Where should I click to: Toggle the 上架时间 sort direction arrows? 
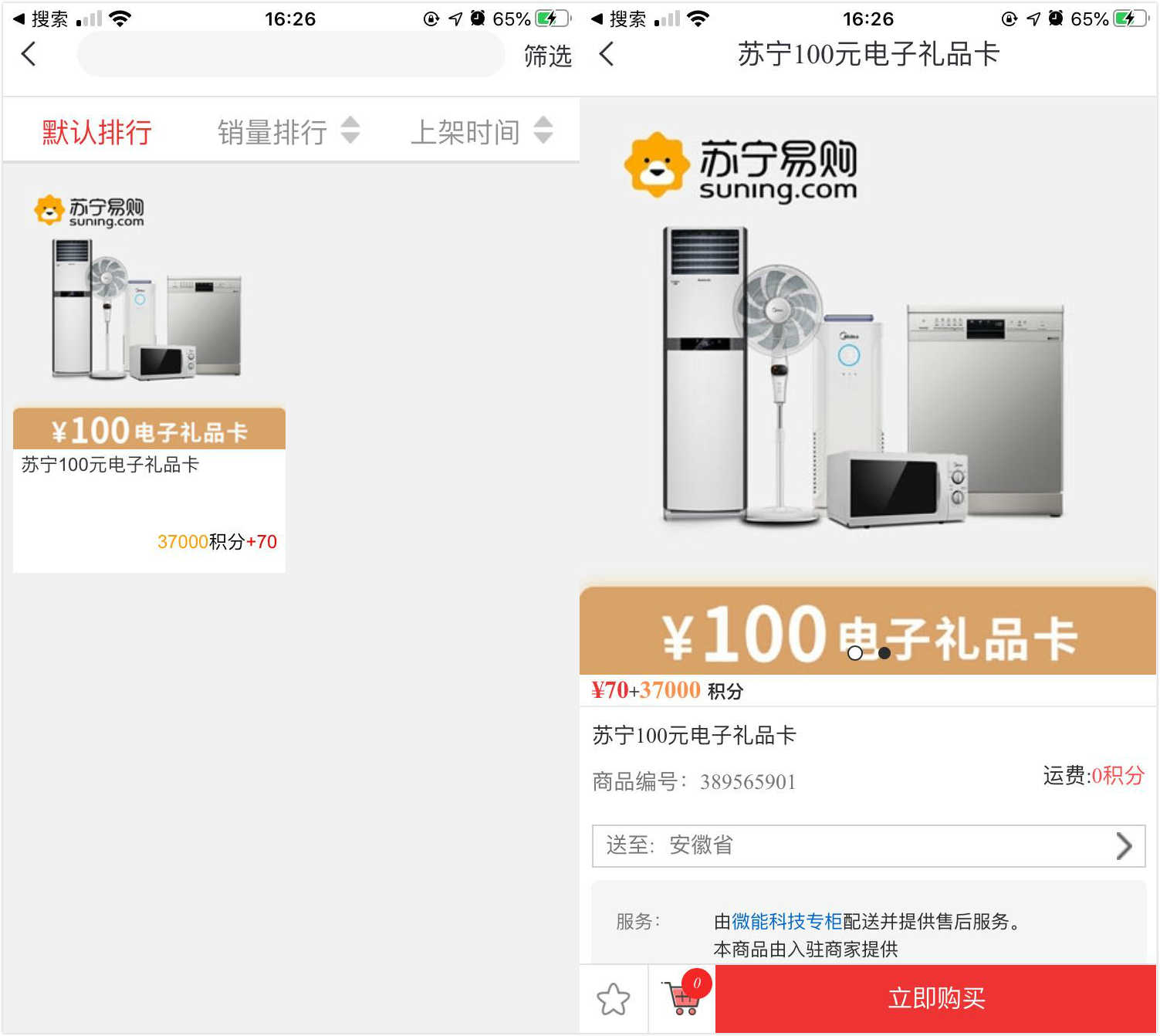point(543,130)
